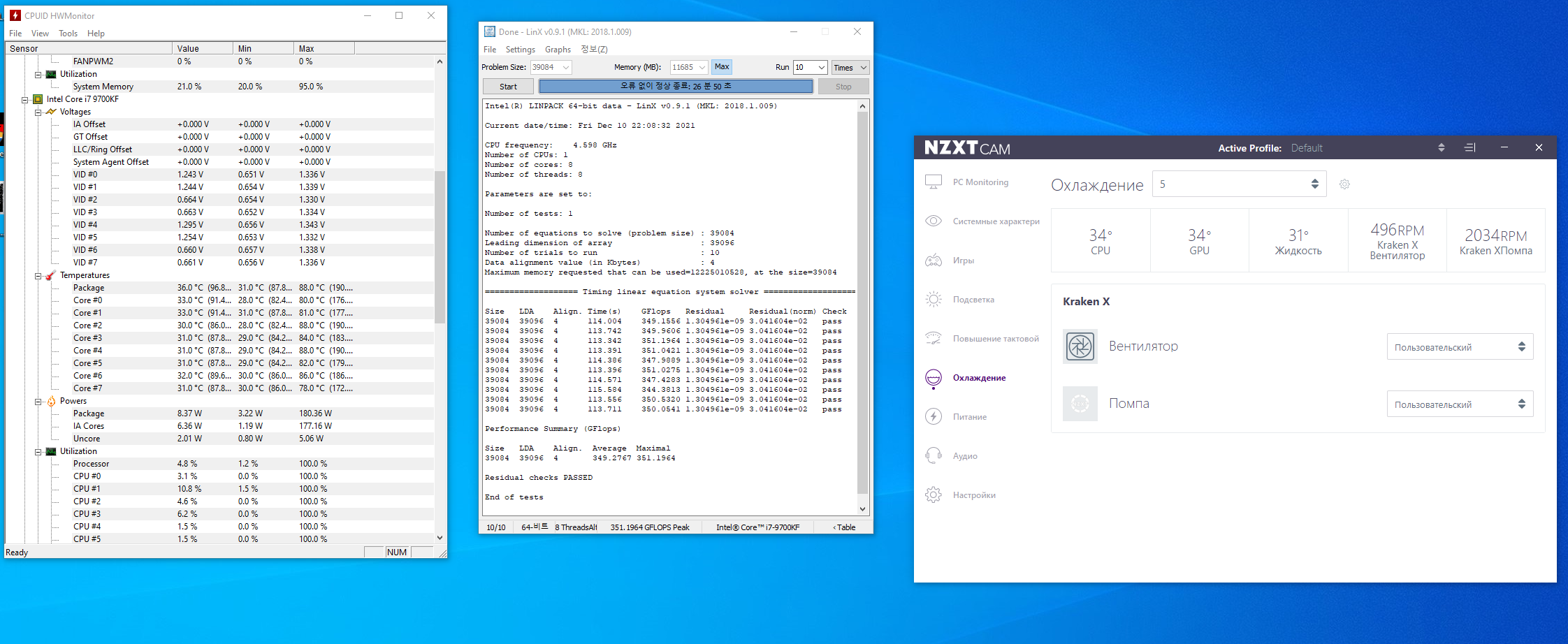The width and height of the screenshot is (1568, 644).
Task: Click the Stop button in LinX
Action: coord(843,87)
